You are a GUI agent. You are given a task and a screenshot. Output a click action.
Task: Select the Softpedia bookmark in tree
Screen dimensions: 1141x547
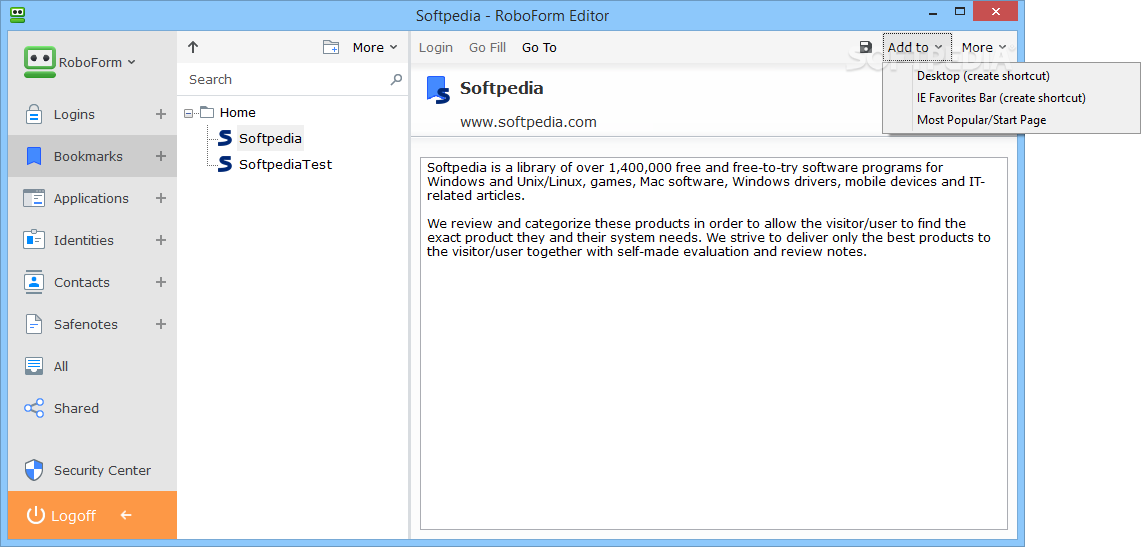click(x=270, y=137)
